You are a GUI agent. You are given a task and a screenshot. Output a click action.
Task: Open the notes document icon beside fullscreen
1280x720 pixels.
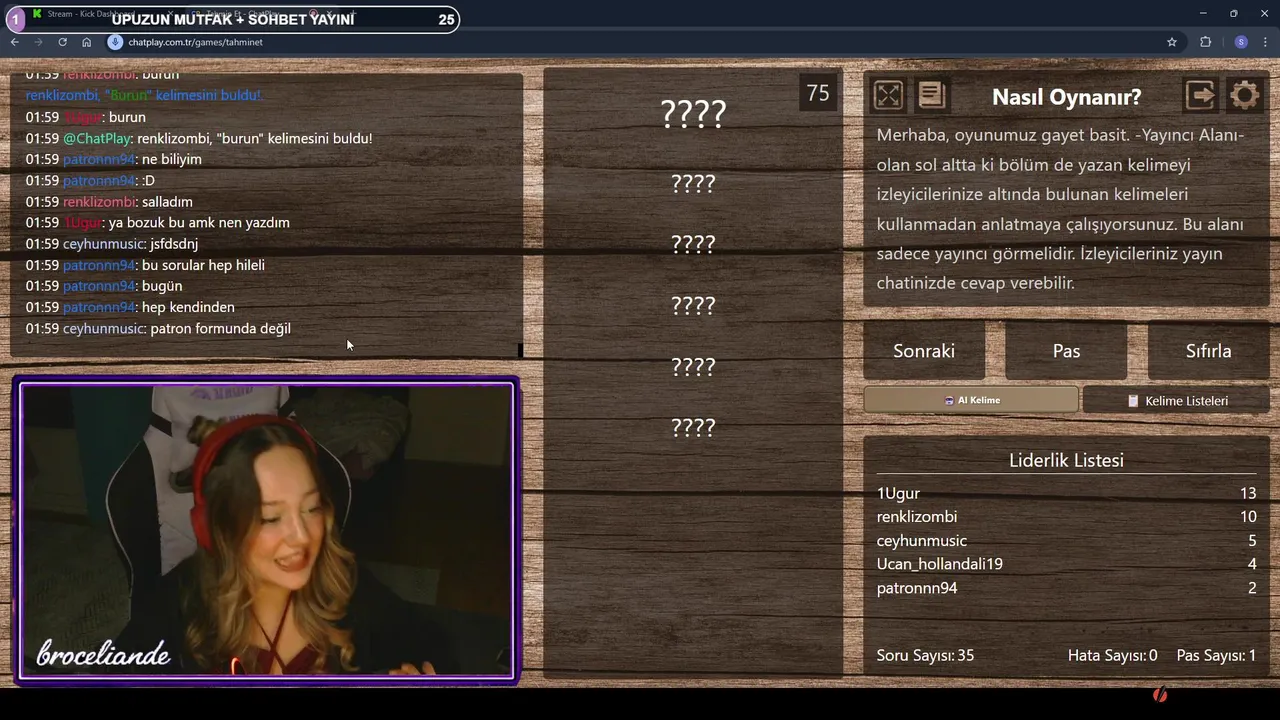931,95
